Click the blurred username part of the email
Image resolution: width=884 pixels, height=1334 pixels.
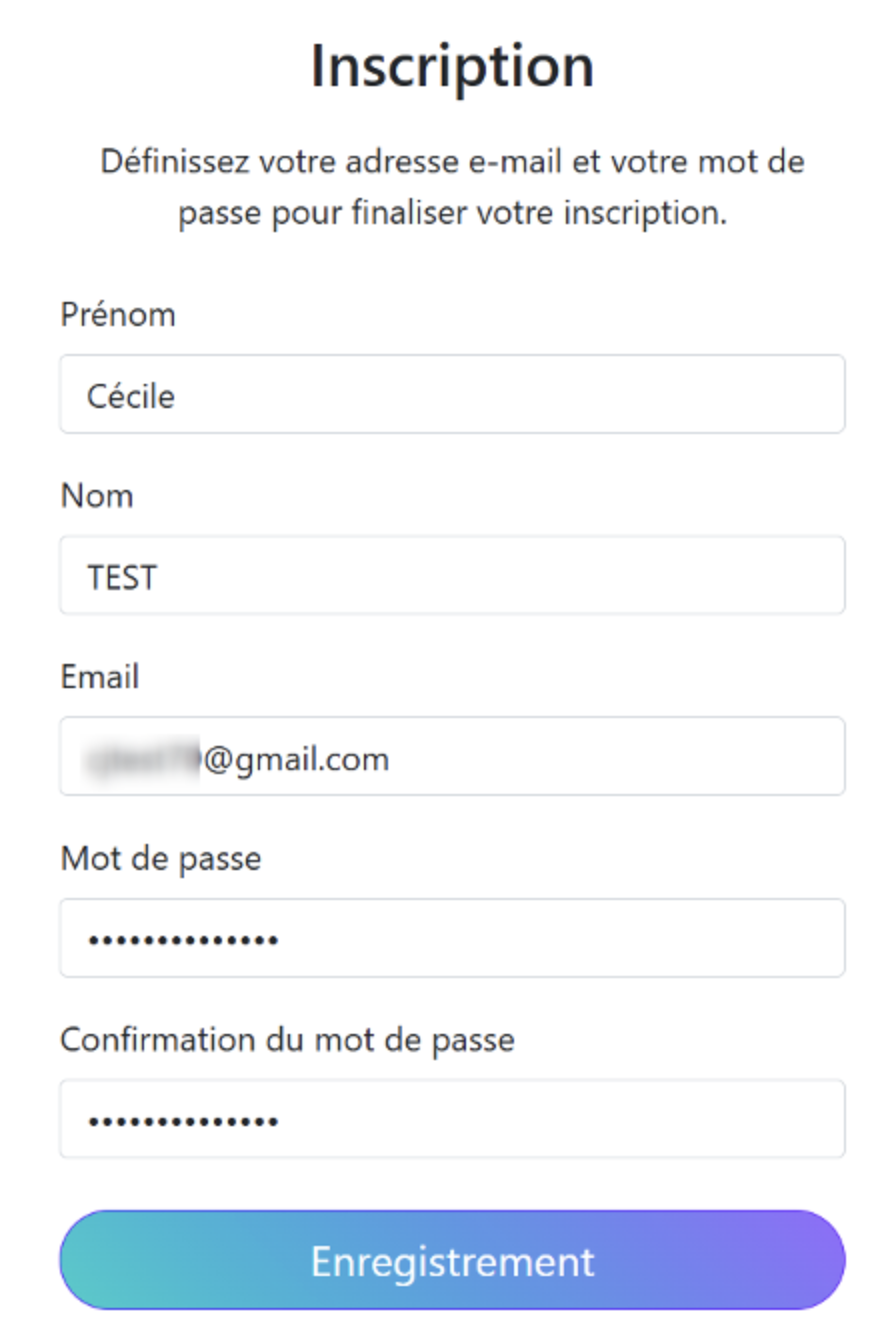(x=143, y=759)
